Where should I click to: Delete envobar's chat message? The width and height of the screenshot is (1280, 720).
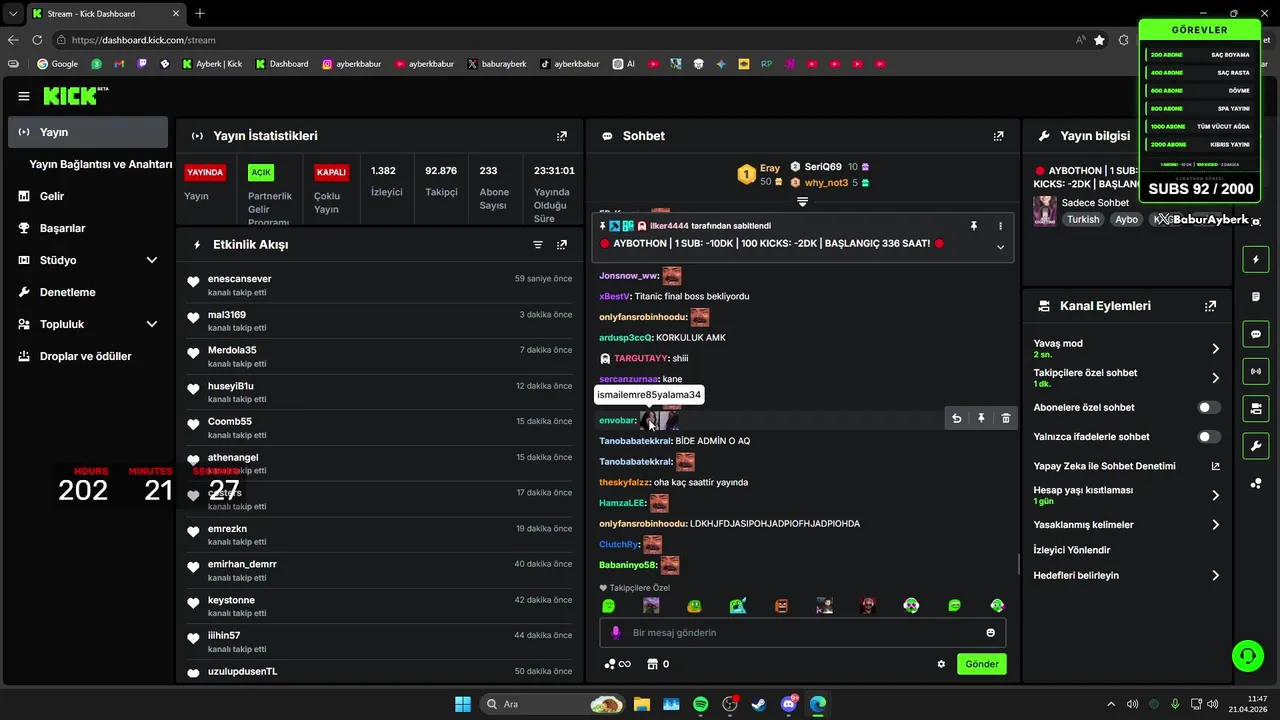1006,418
